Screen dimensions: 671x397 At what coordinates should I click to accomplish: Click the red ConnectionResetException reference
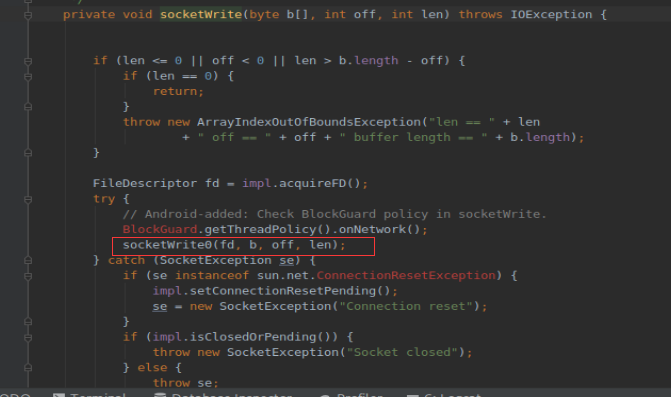(406, 276)
